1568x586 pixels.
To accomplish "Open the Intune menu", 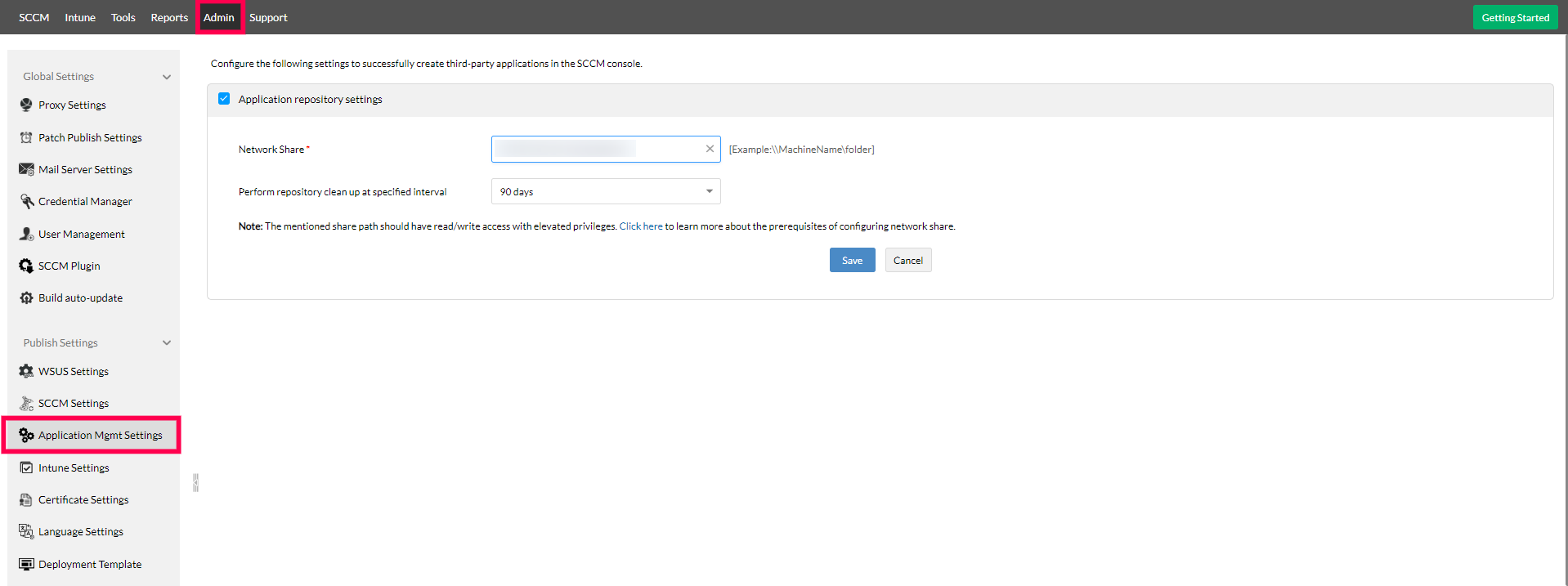I will click(80, 17).
